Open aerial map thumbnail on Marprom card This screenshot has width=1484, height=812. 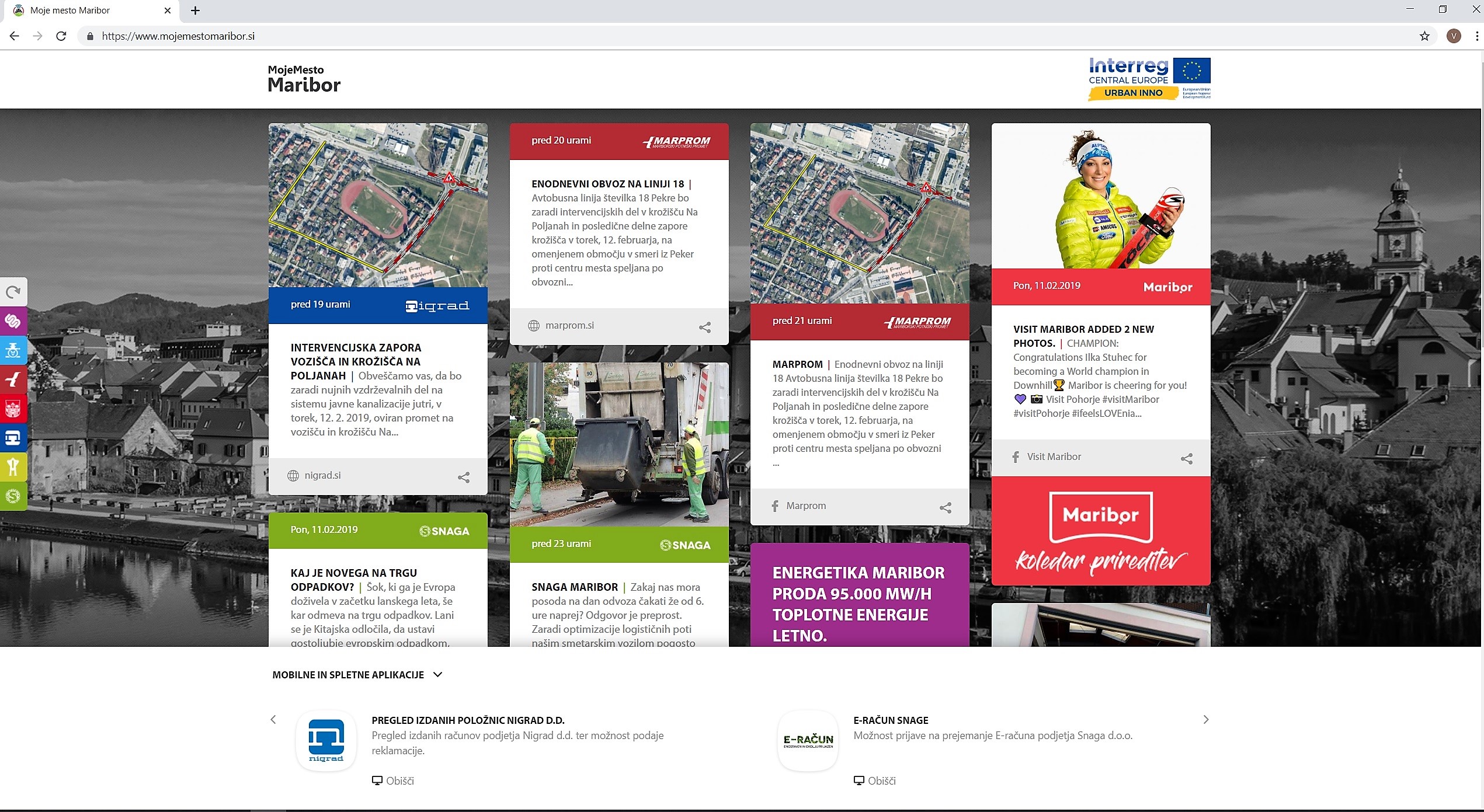click(859, 214)
